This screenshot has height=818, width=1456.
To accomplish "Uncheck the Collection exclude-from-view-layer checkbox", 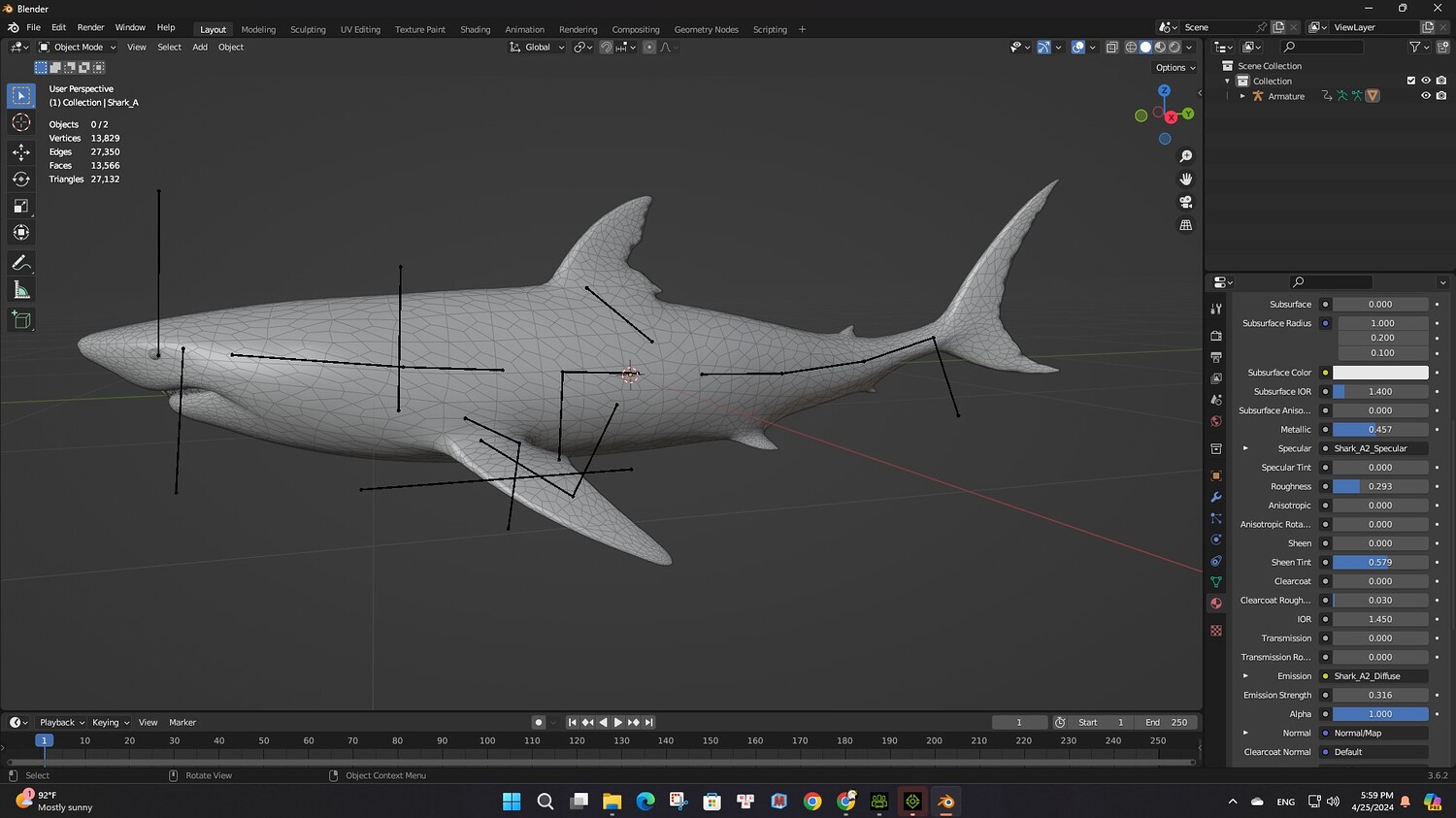I will (1411, 81).
